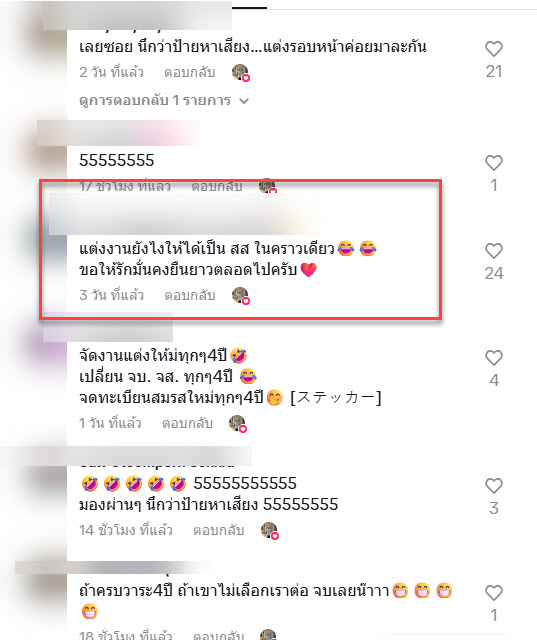The image size is (537, 640).
Task: Heart the last comment about ครบวาระ4ปี
Action: point(494,593)
